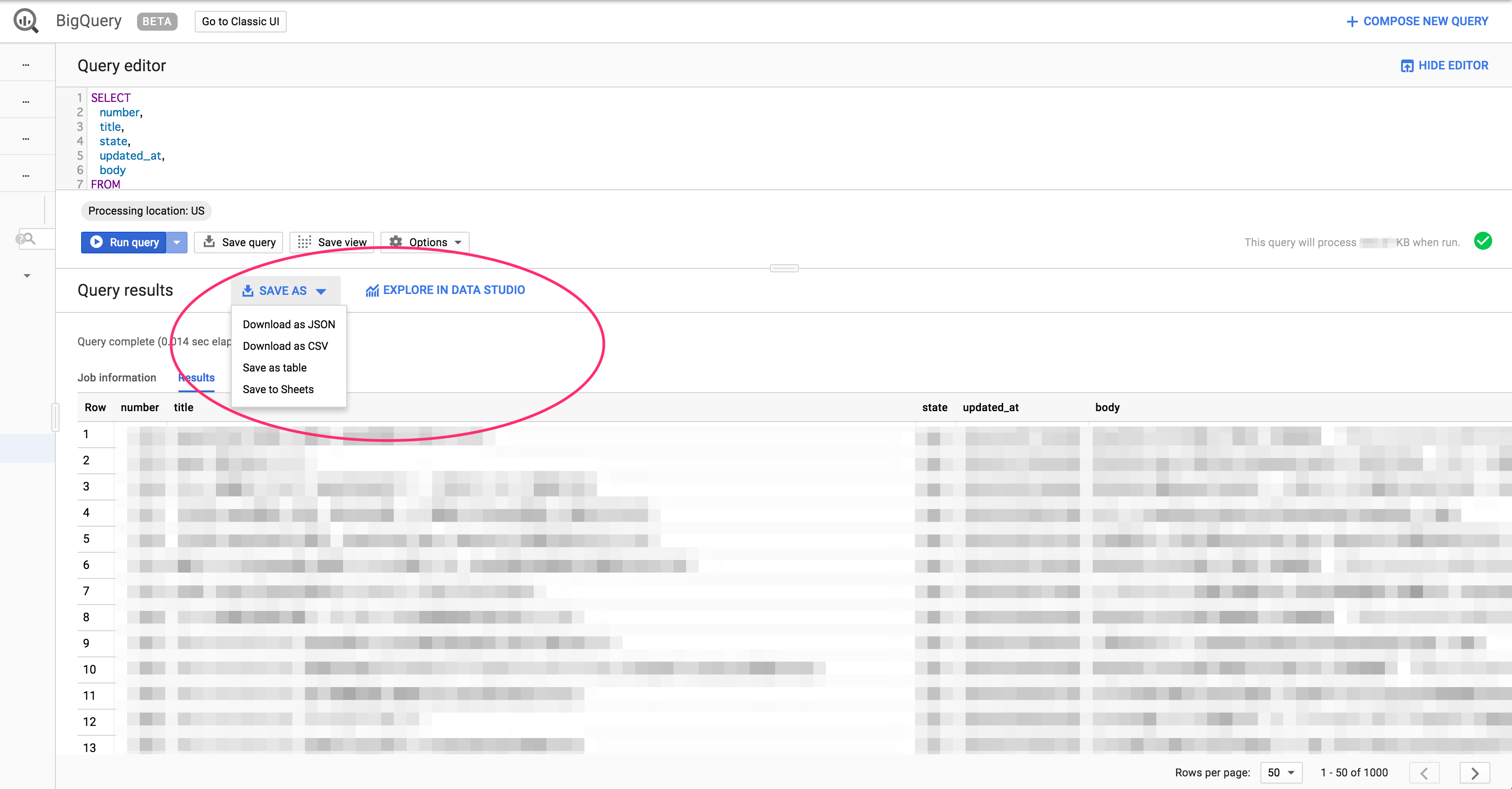Viewport: 1512px width, 789px height.
Task: Expand the sidebar collapse arrow
Action: tap(27, 275)
